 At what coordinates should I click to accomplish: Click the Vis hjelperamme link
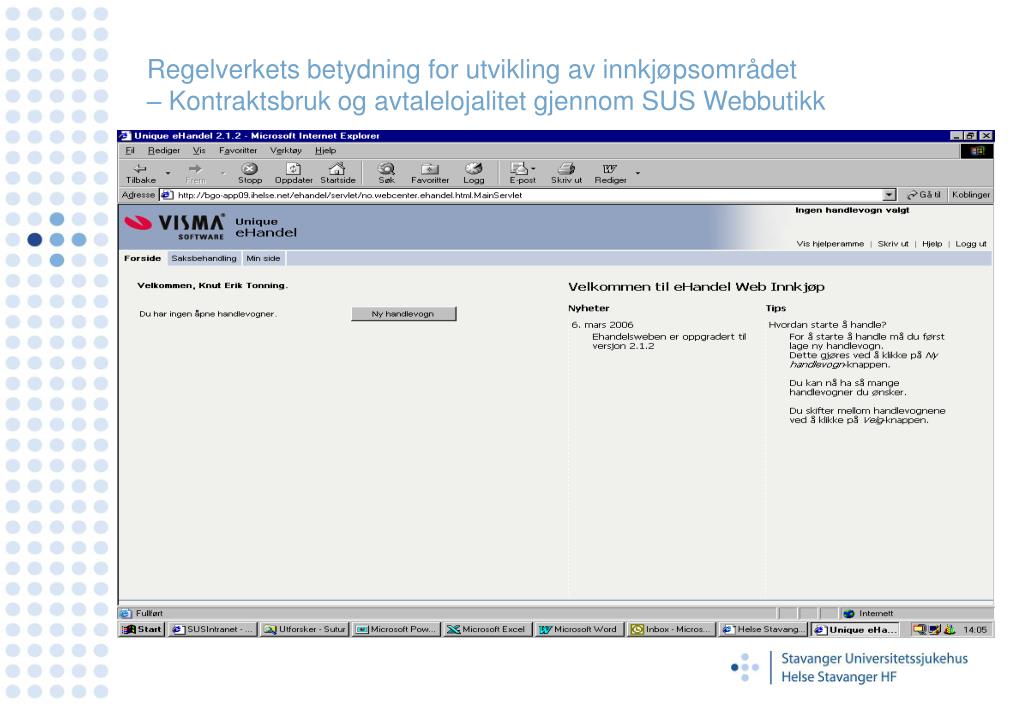coord(830,244)
